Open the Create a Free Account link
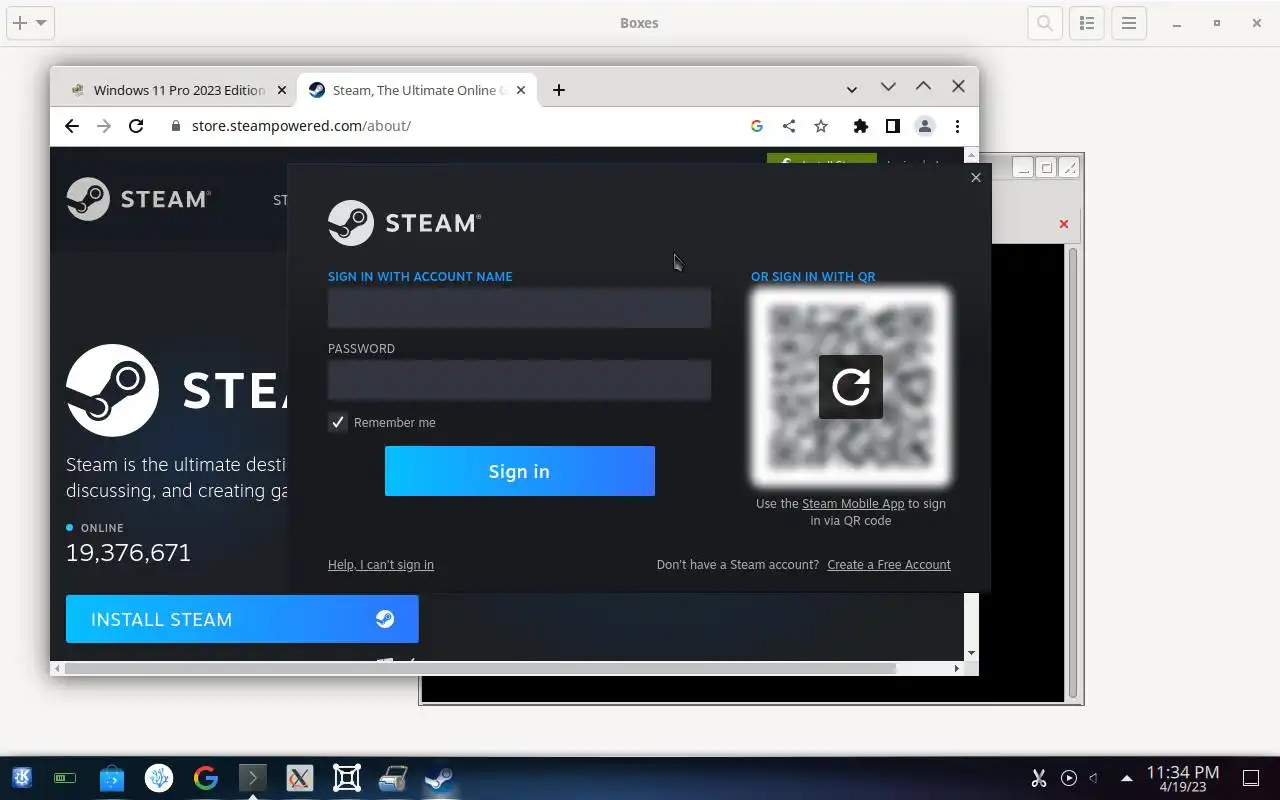Image resolution: width=1280 pixels, height=800 pixels. (x=889, y=565)
